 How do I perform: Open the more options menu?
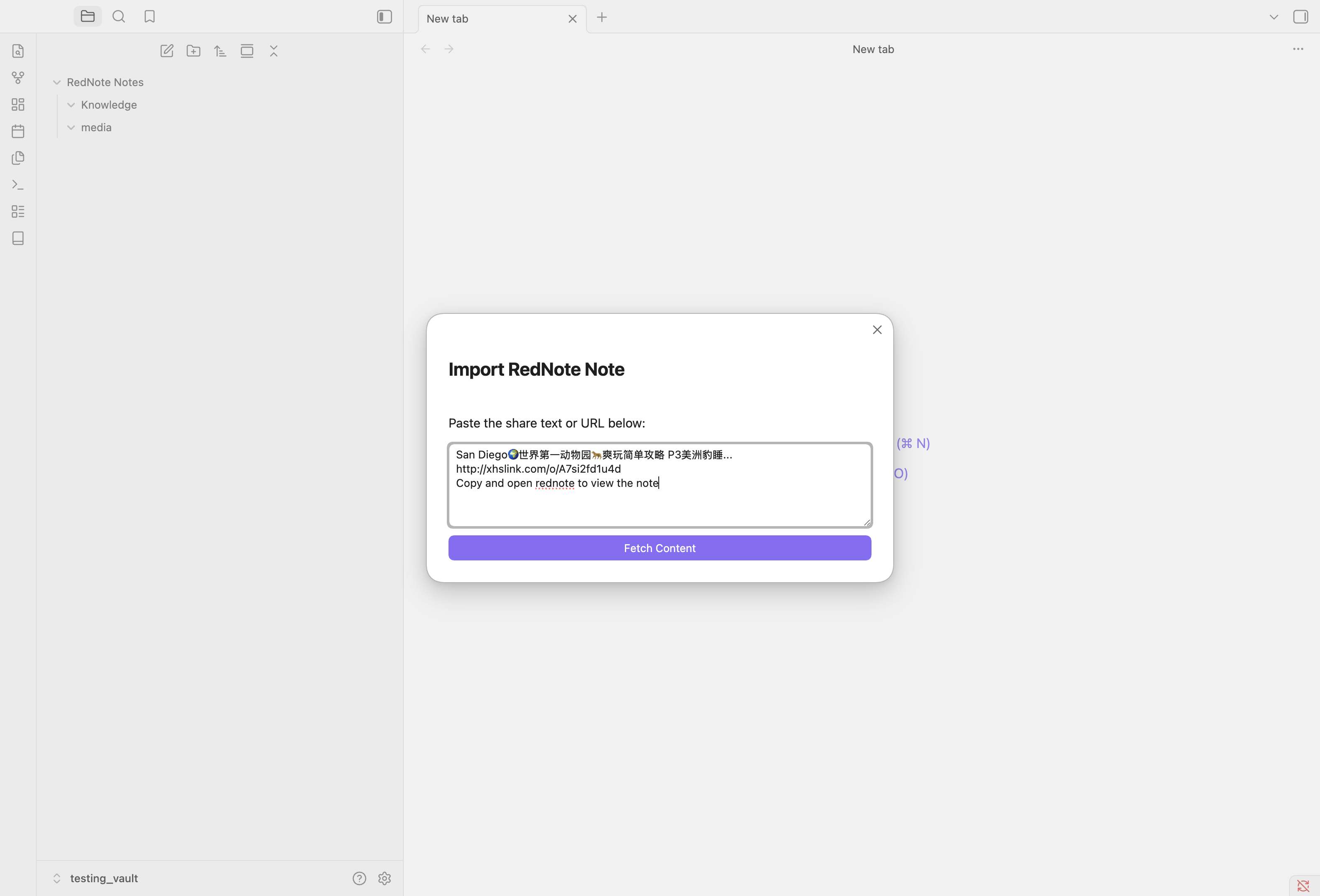[1298, 49]
